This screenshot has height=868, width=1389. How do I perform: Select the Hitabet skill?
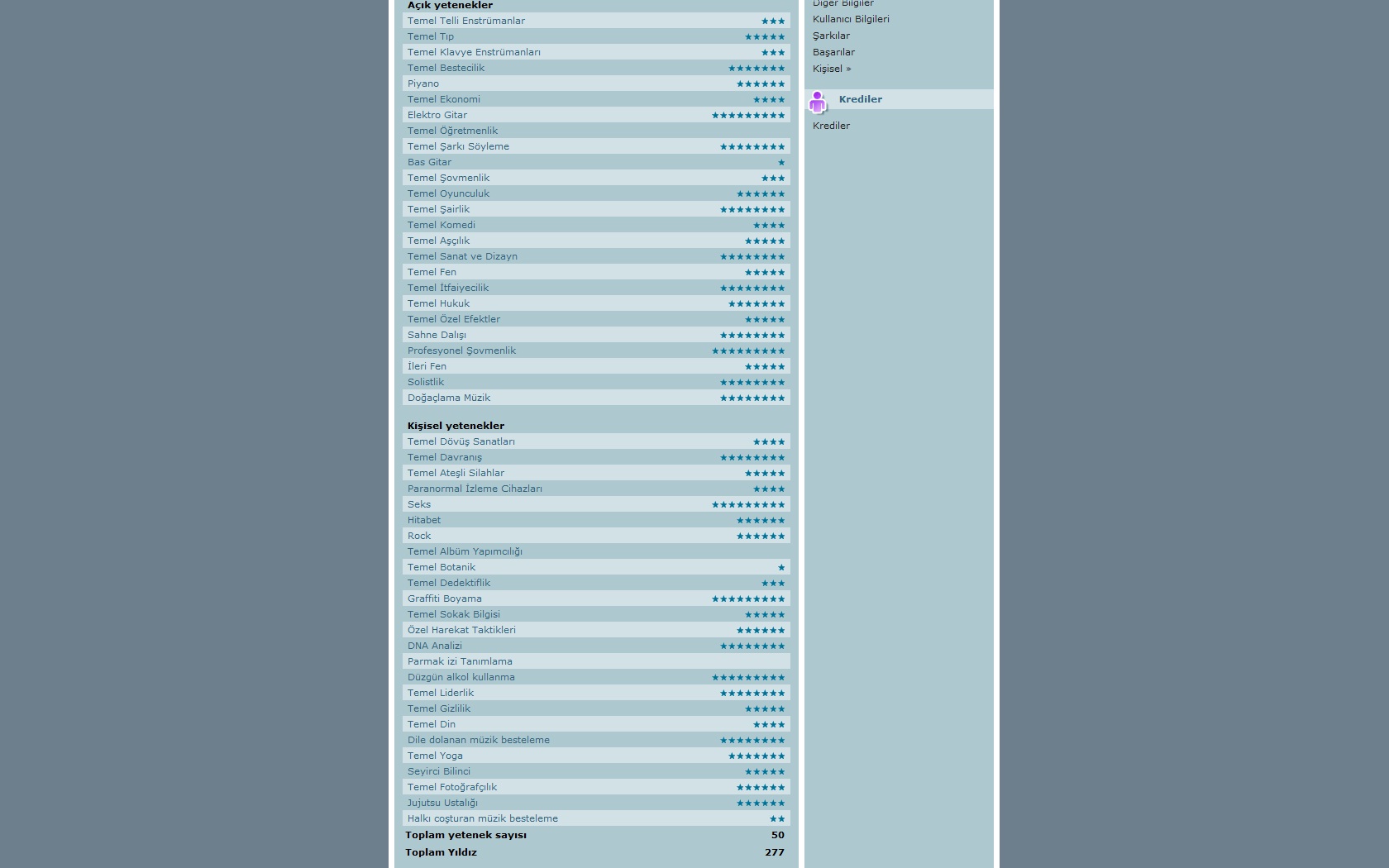(423, 520)
